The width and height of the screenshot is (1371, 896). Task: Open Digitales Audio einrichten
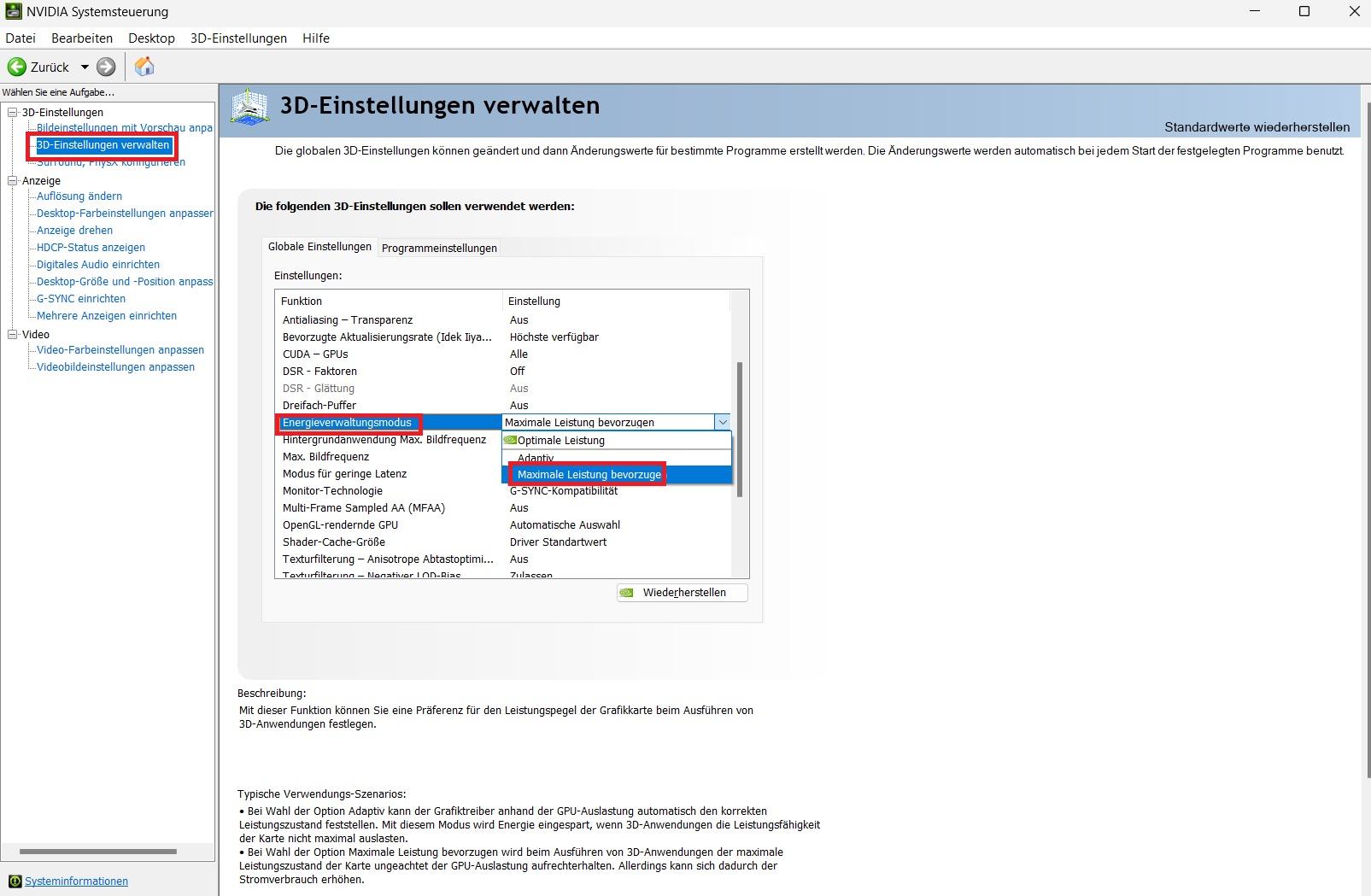(98, 265)
